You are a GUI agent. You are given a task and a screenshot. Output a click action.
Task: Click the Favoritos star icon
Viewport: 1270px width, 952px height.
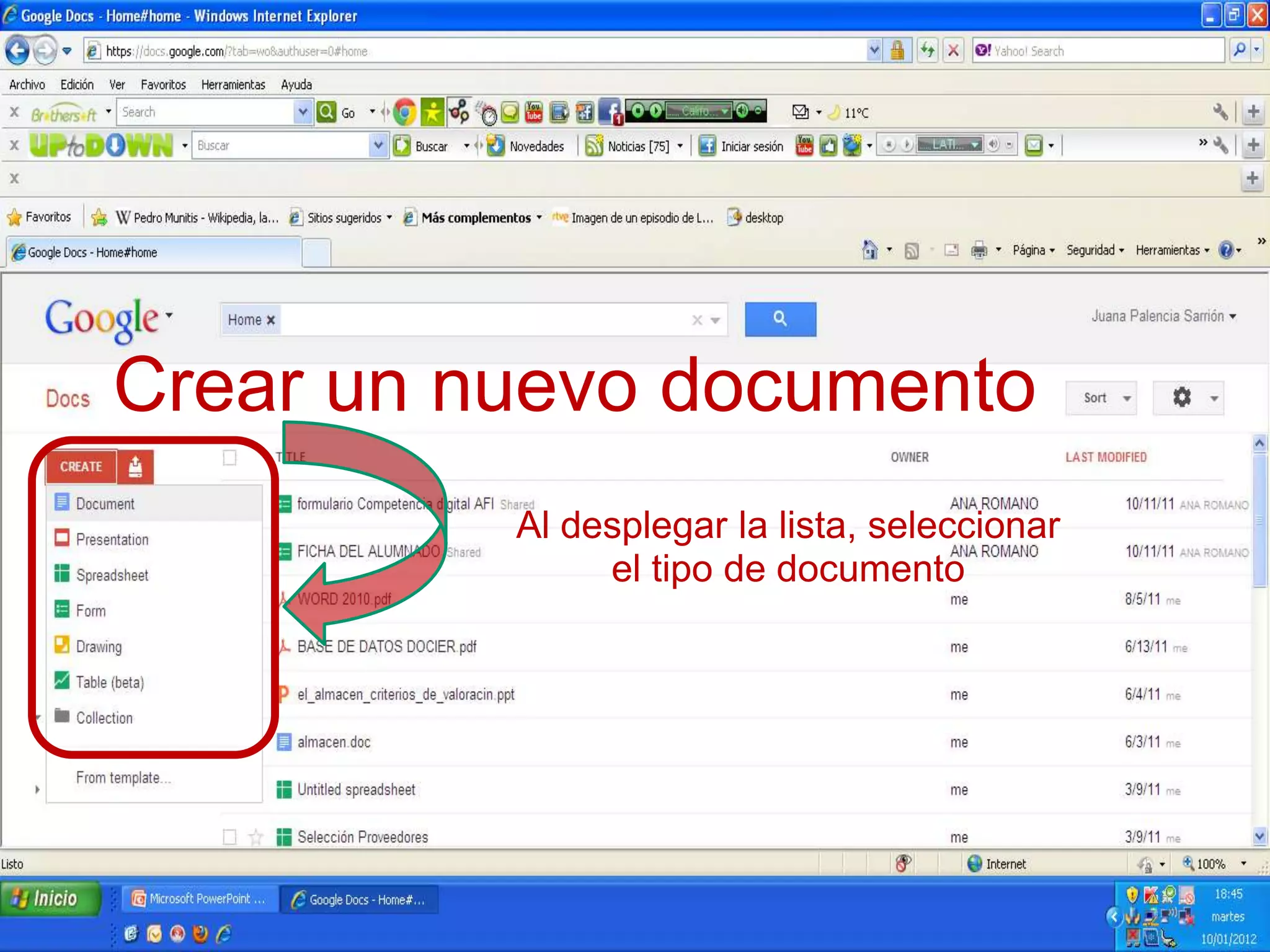point(14,218)
